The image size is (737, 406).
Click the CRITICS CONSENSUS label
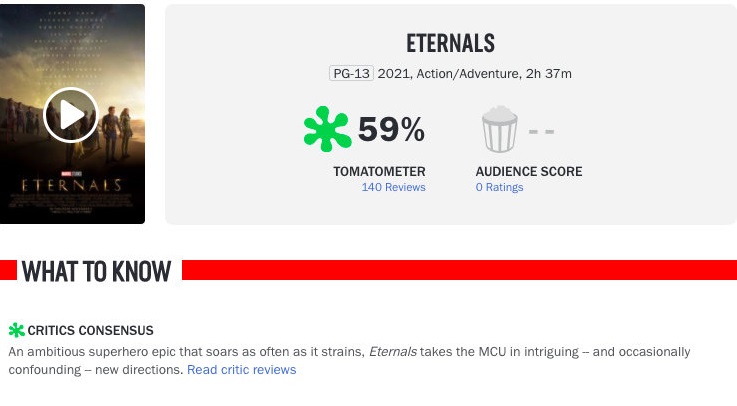(x=90, y=330)
